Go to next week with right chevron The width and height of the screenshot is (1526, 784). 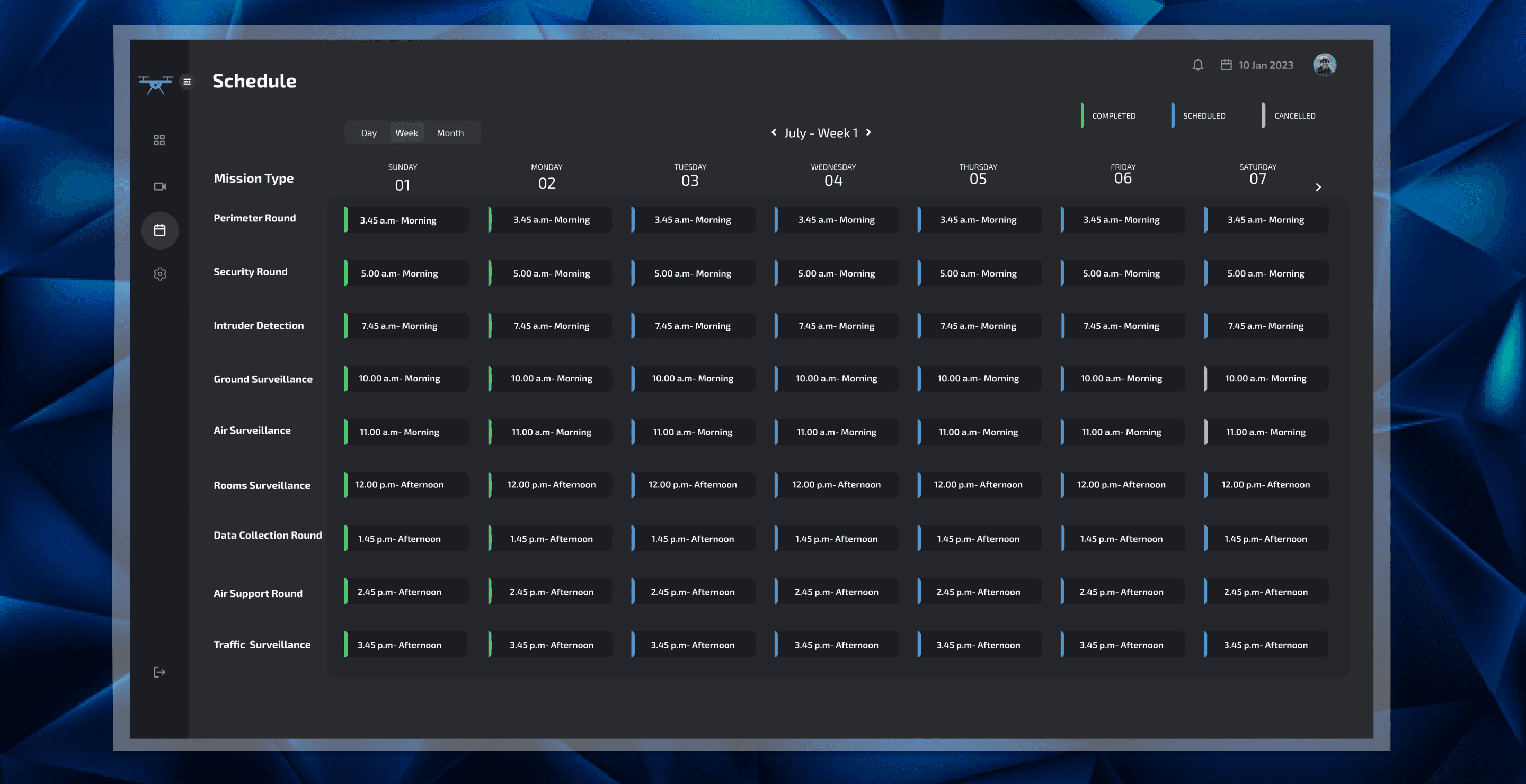pos(868,132)
